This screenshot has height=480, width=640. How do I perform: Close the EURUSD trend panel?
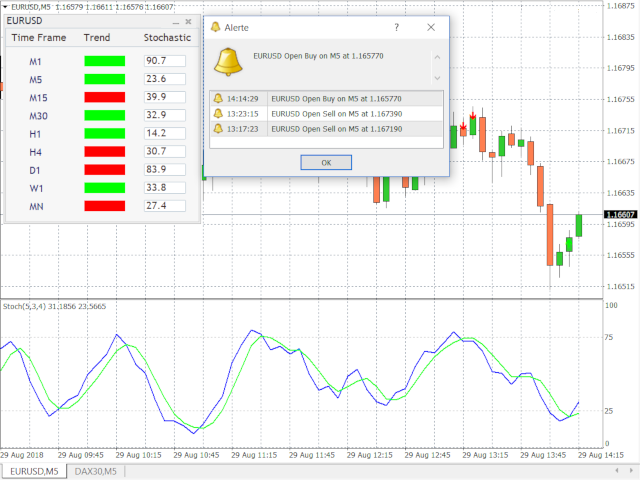coord(188,22)
